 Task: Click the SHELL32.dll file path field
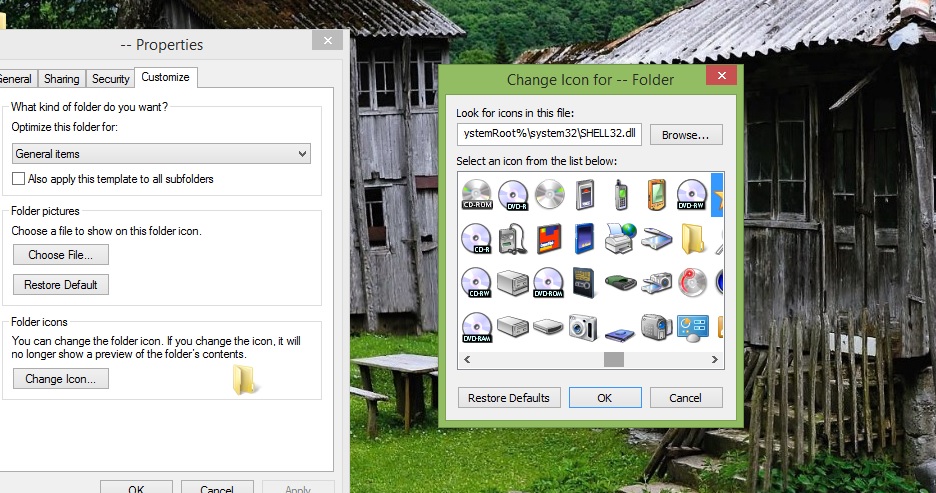549,134
